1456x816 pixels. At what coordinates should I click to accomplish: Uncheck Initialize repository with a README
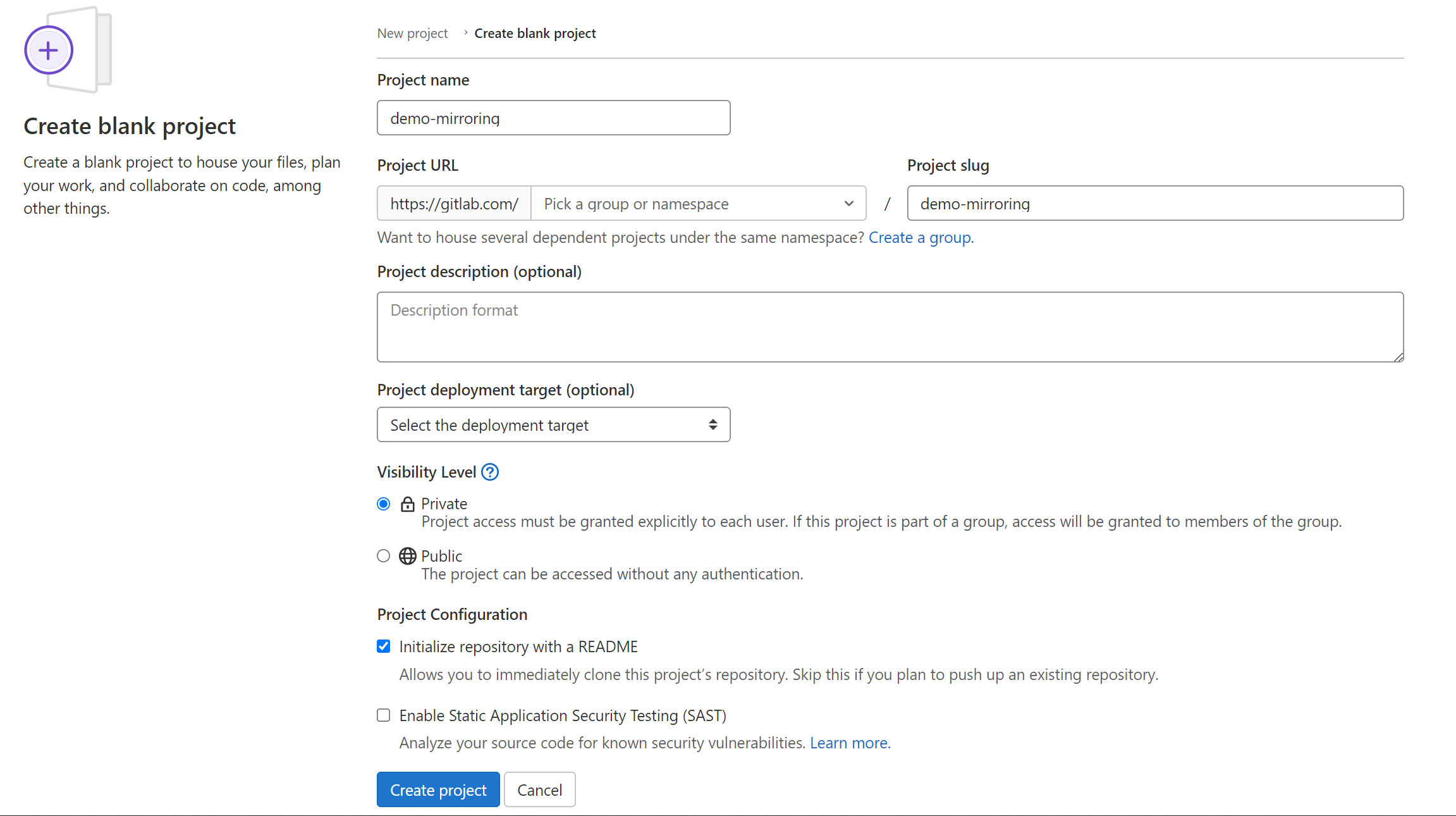click(384, 646)
